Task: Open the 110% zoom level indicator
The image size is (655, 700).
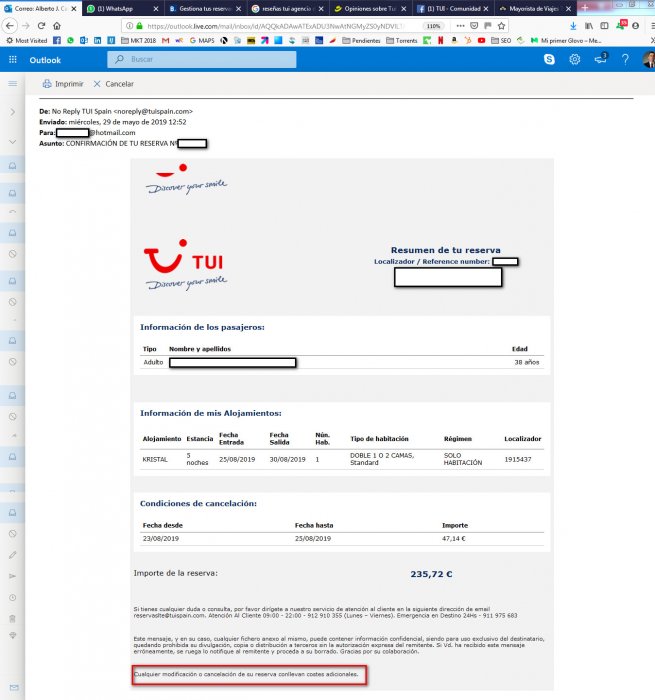Action: click(433, 26)
